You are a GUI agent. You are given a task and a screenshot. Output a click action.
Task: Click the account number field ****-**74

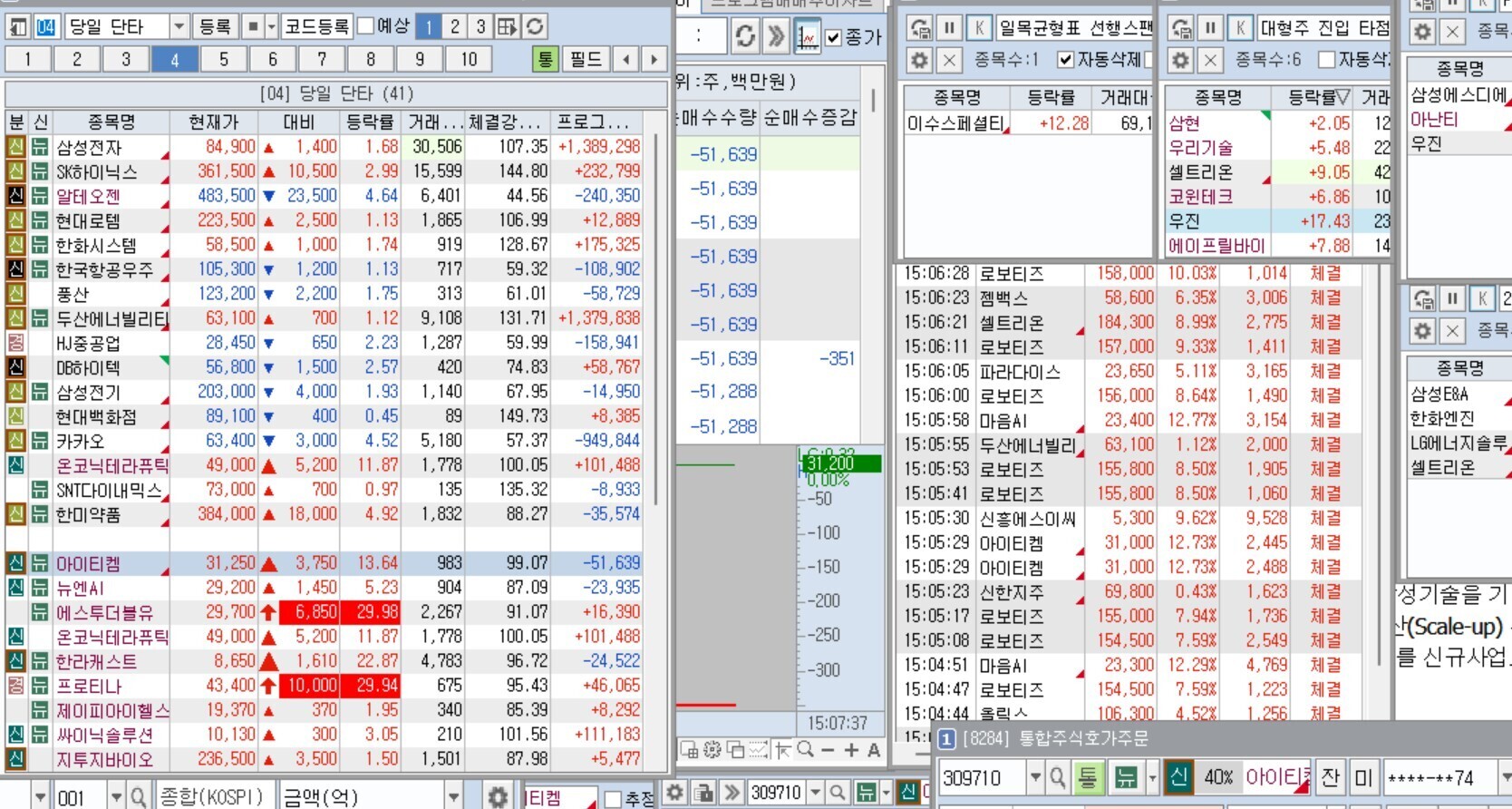click(1439, 777)
